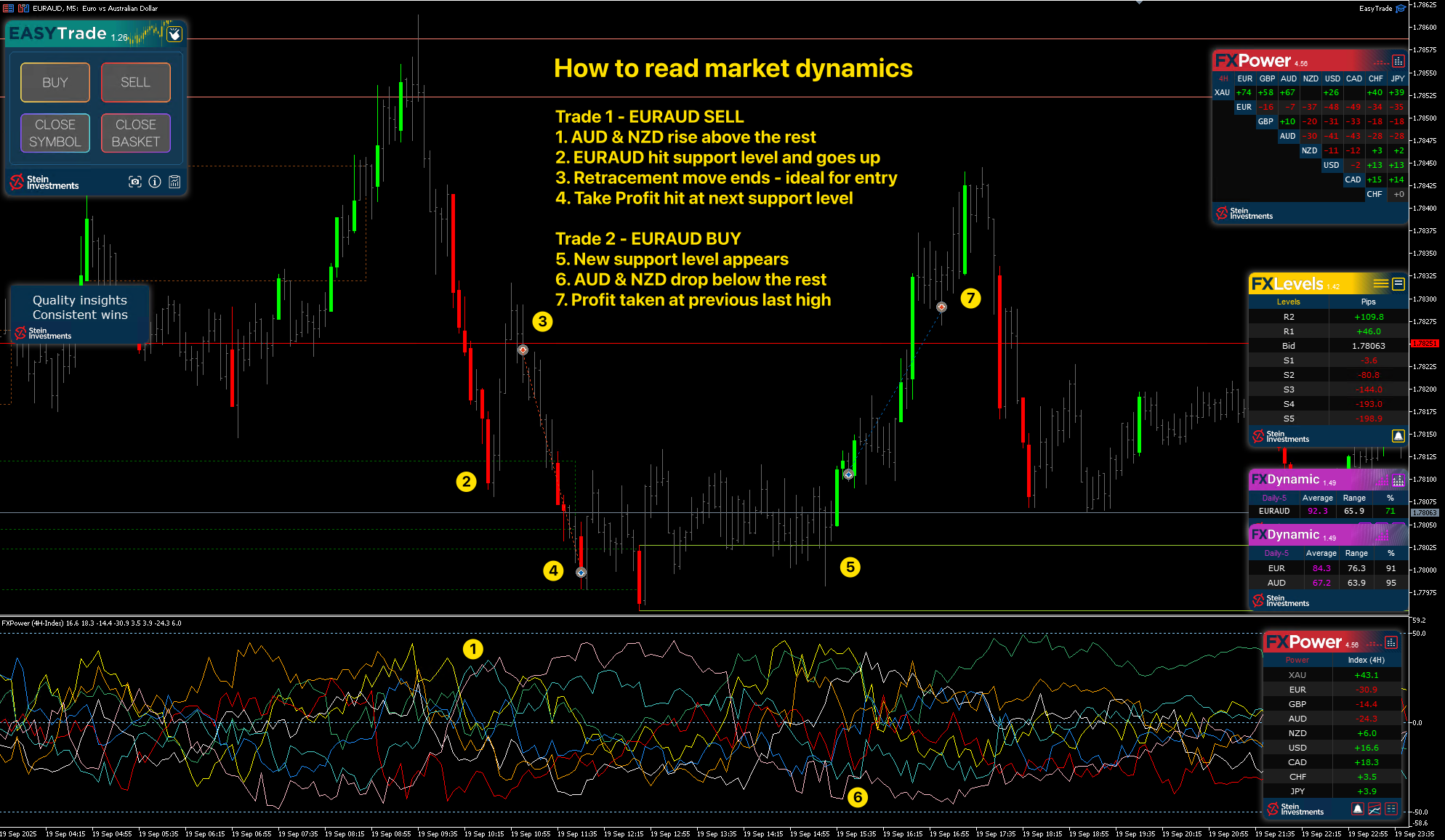Screen dimensions: 1445x840
Task: Open the FX Levels hamburger menu
Action: (1380, 283)
